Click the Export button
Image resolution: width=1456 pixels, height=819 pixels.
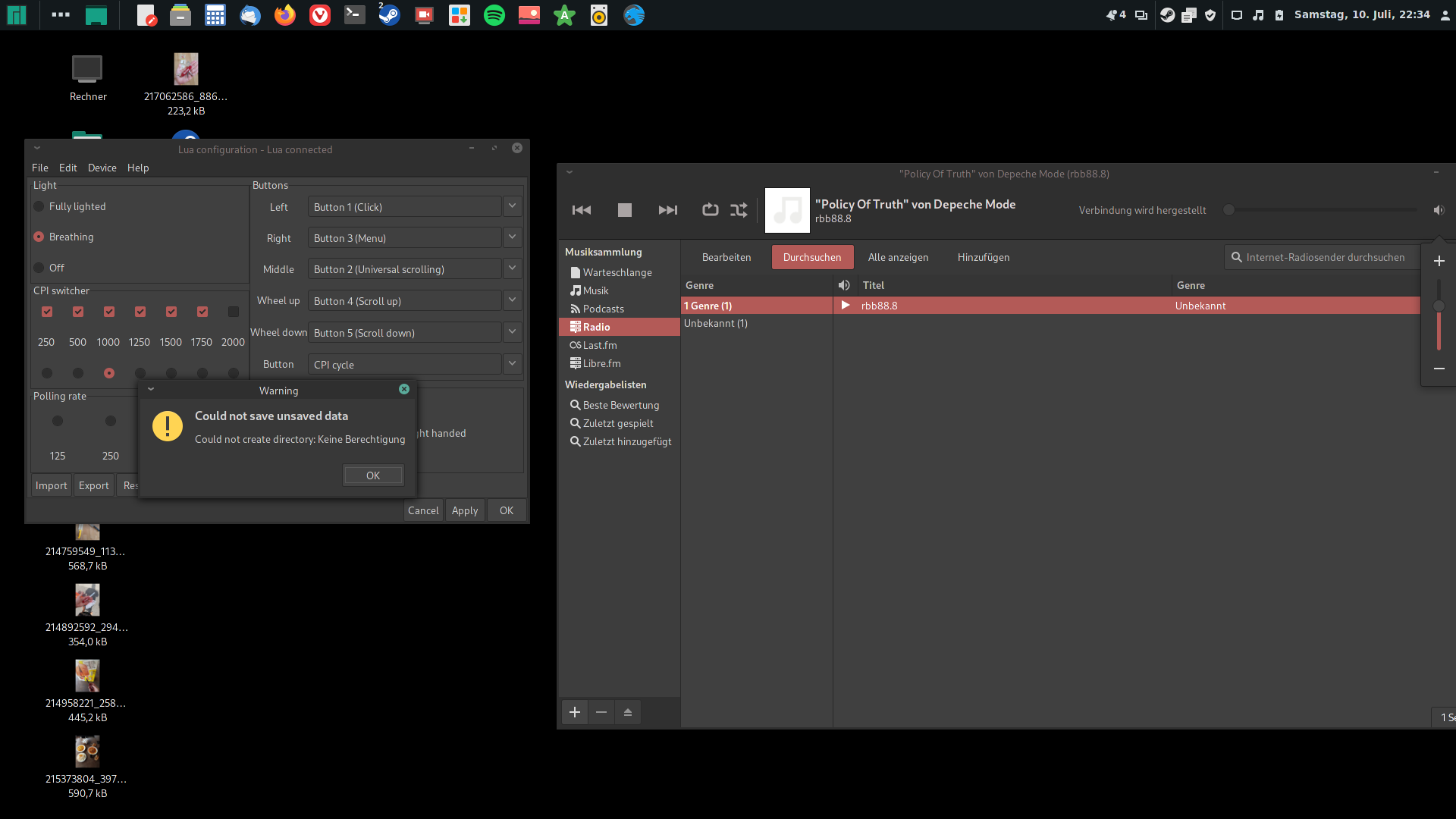[x=94, y=485]
